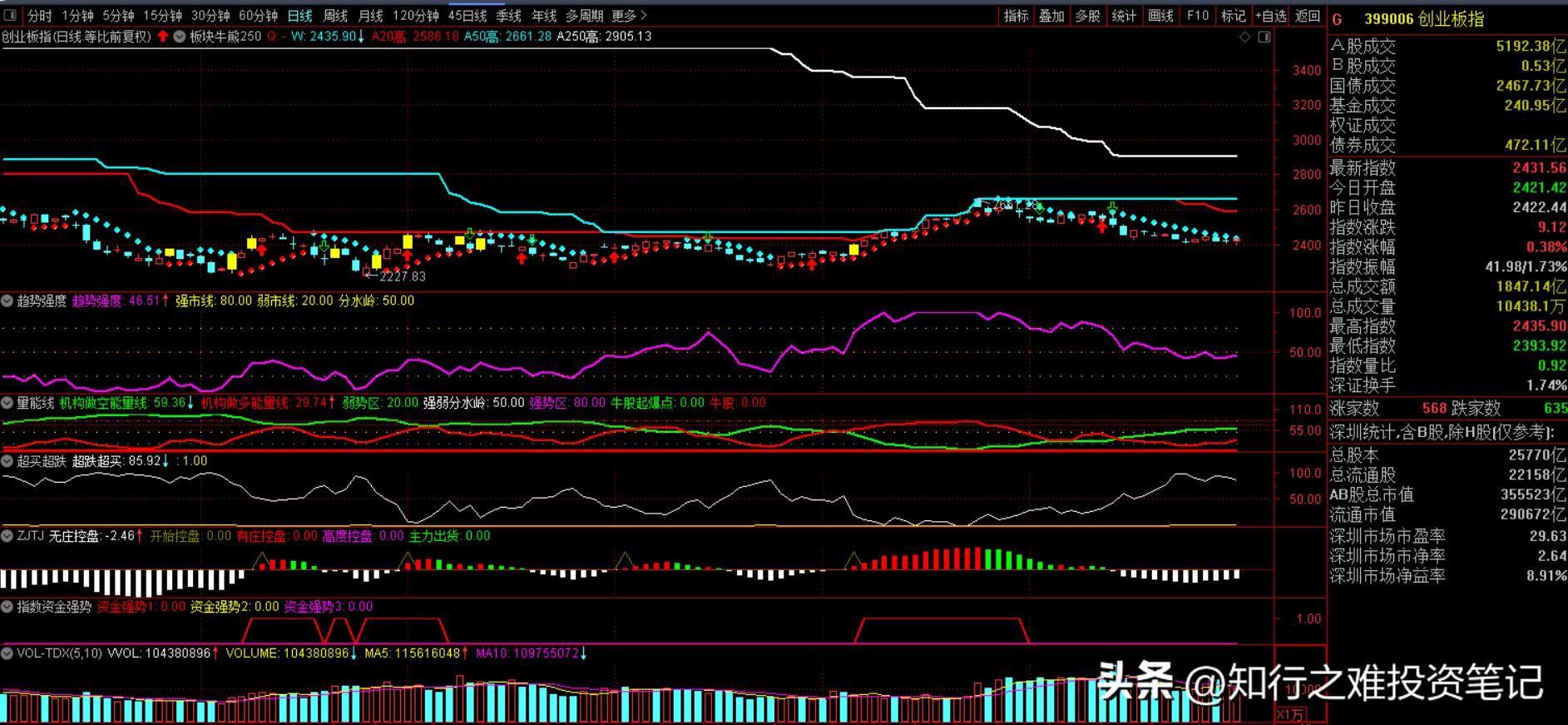Viewport: 1568px width, 725px height.
Task: Select the 60分钟 period tab
Action: click(258, 16)
